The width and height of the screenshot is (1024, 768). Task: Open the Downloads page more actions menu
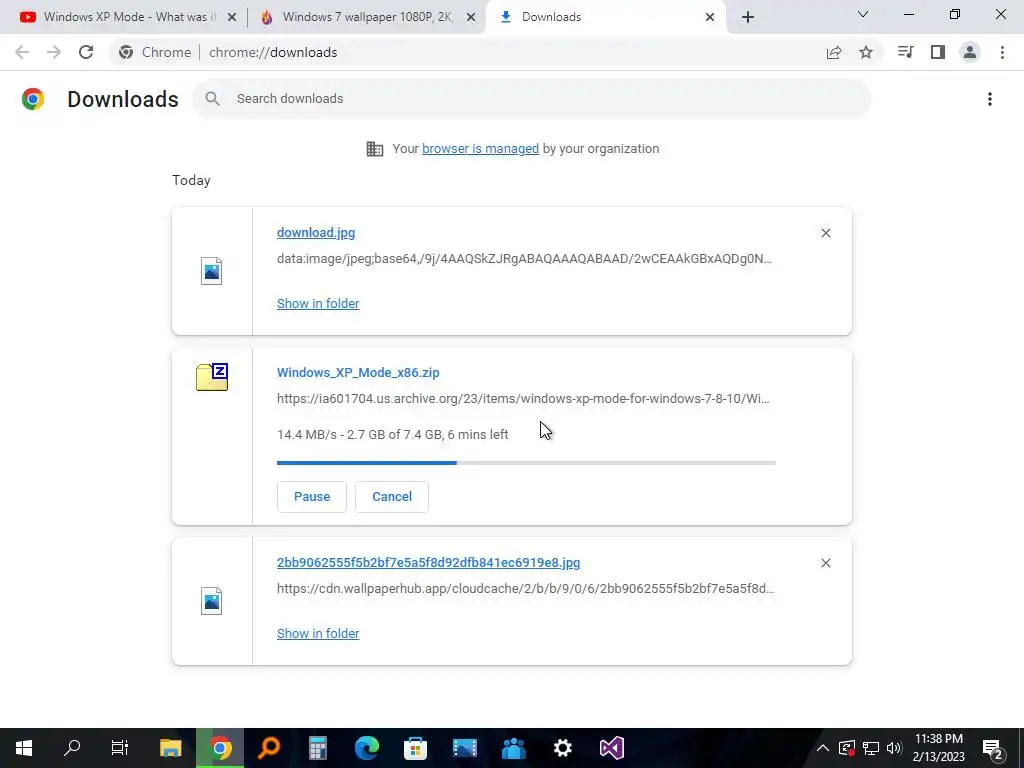click(x=990, y=99)
